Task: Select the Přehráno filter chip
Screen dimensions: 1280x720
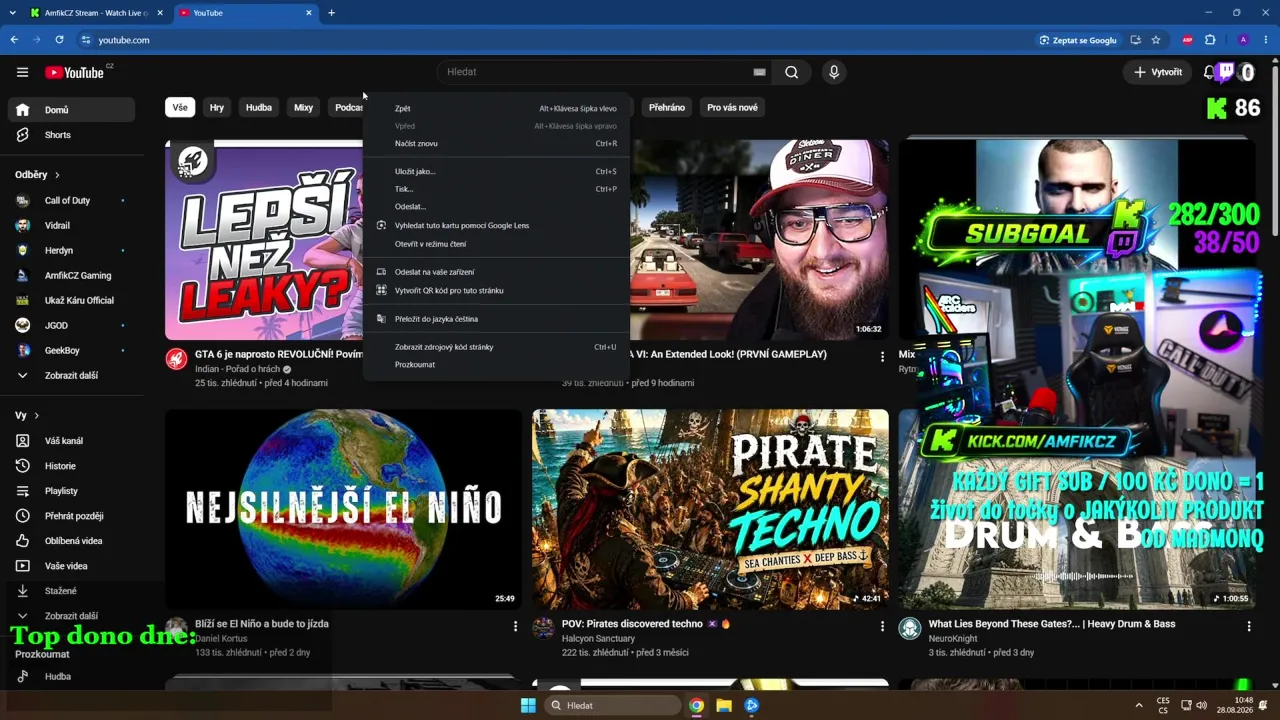Action: (667, 107)
